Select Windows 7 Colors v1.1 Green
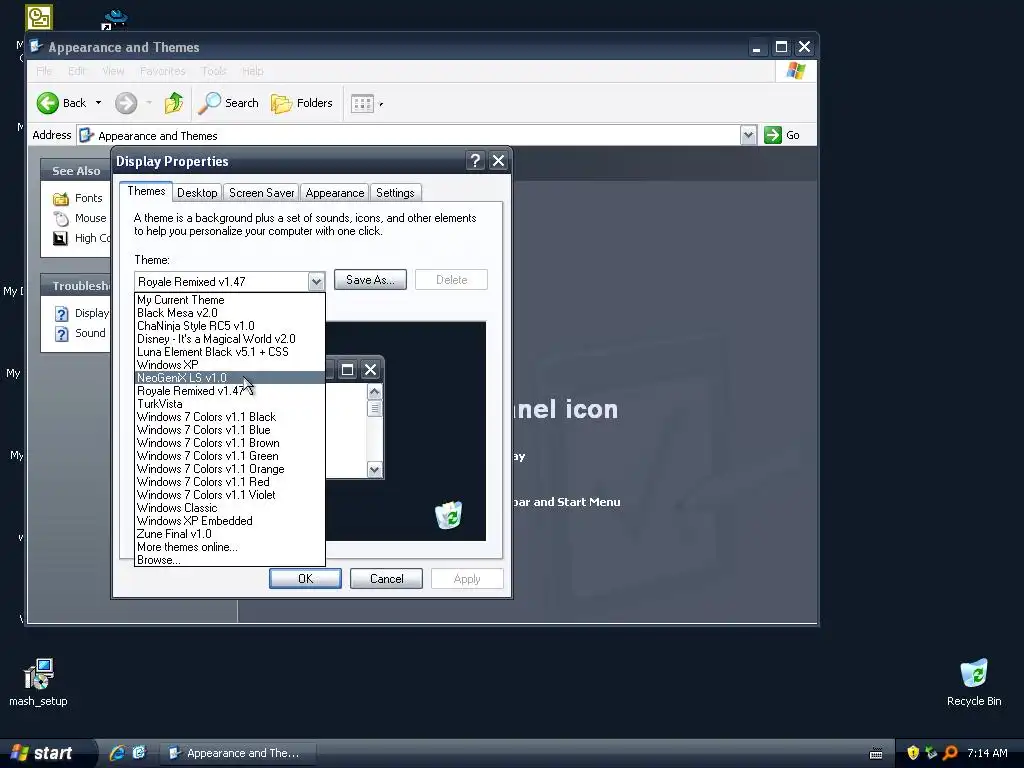Image resolution: width=1024 pixels, height=768 pixels. pyautogui.click(x=229, y=456)
